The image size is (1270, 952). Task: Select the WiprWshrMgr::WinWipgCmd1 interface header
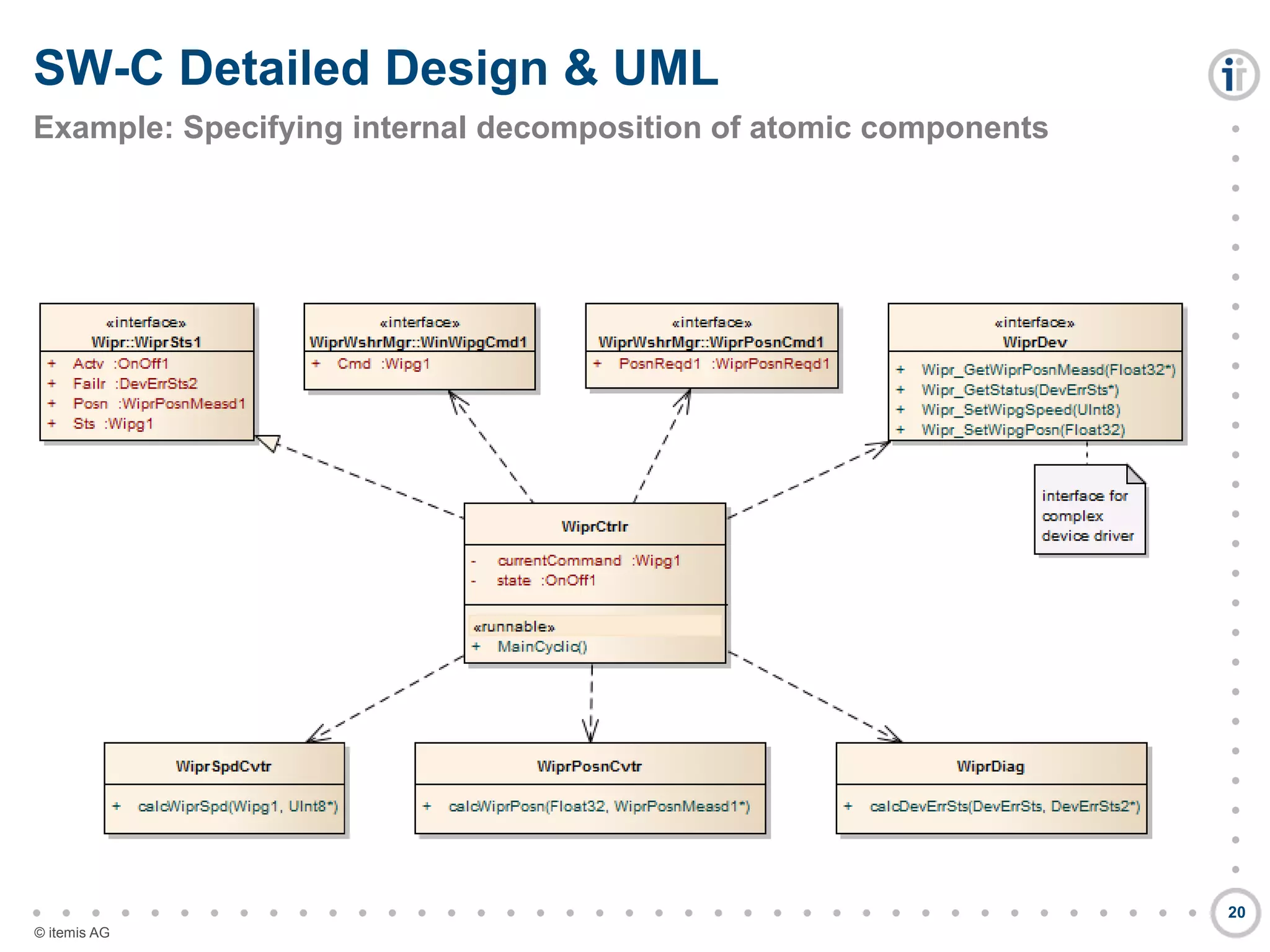pyautogui.click(x=419, y=342)
